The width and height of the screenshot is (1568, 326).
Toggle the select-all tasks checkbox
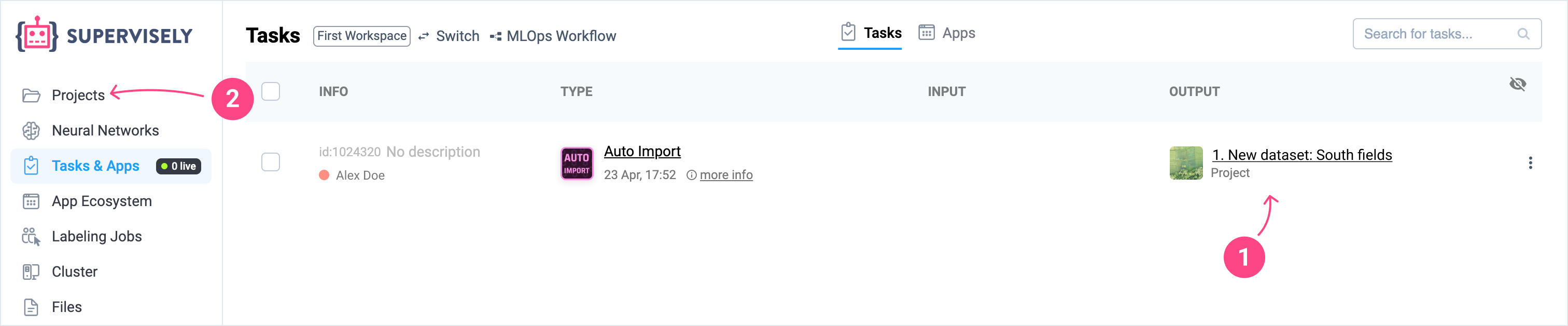click(x=270, y=91)
